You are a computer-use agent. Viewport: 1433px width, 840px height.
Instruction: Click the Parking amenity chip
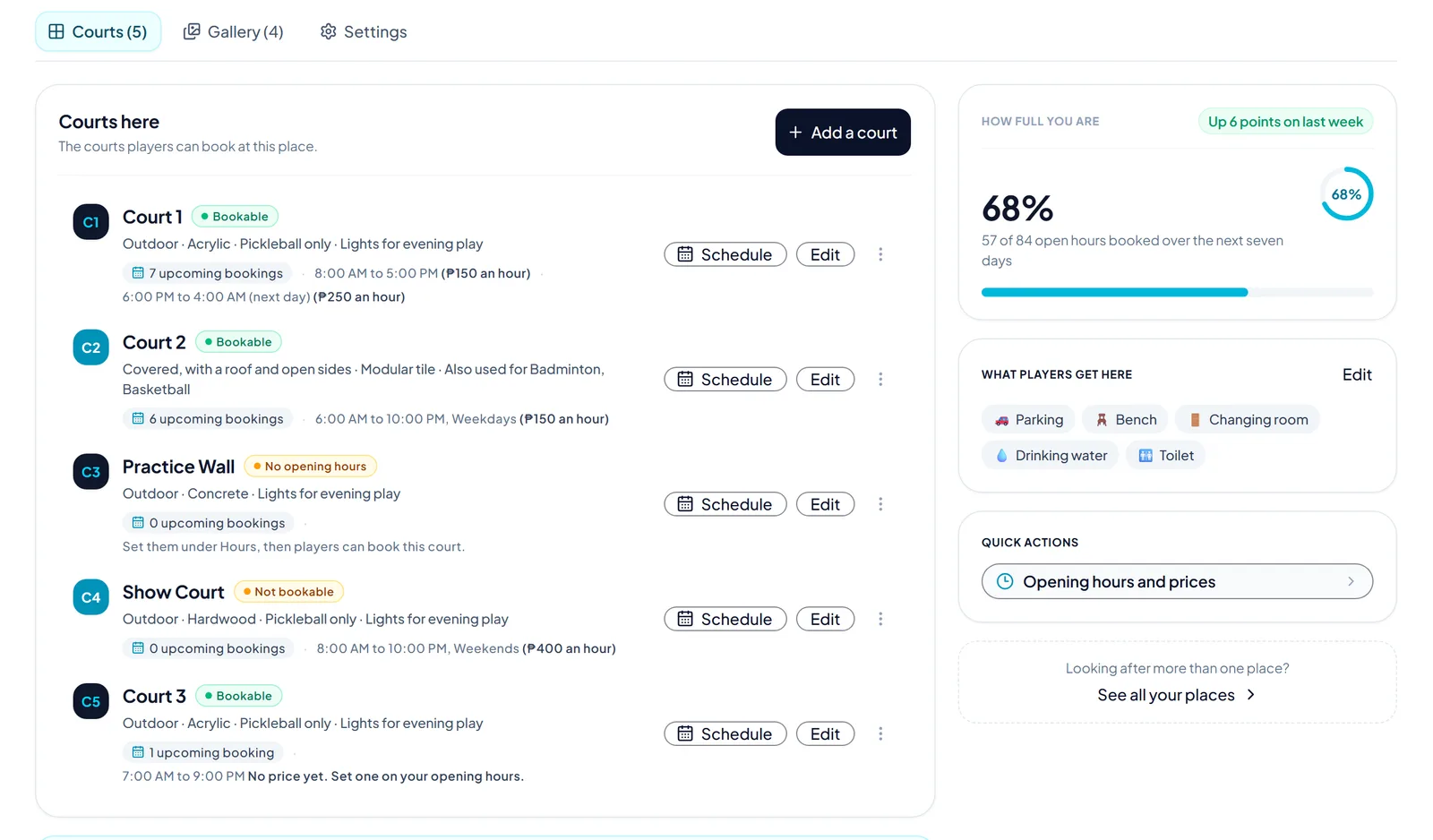(x=1028, y=420)
